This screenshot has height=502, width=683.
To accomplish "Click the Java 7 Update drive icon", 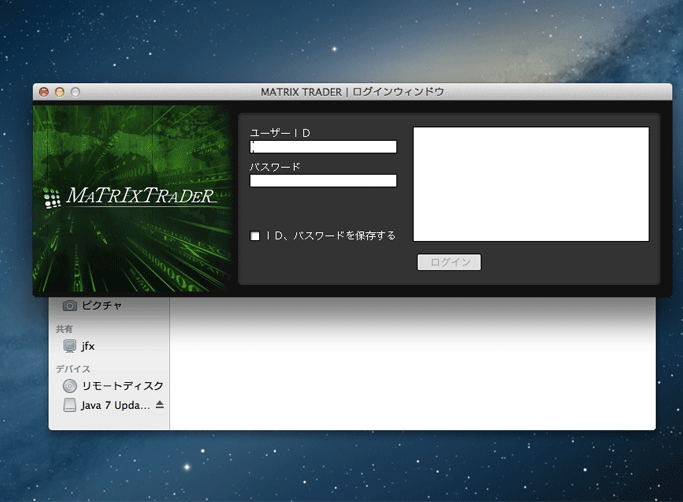I will click(70, 405).
